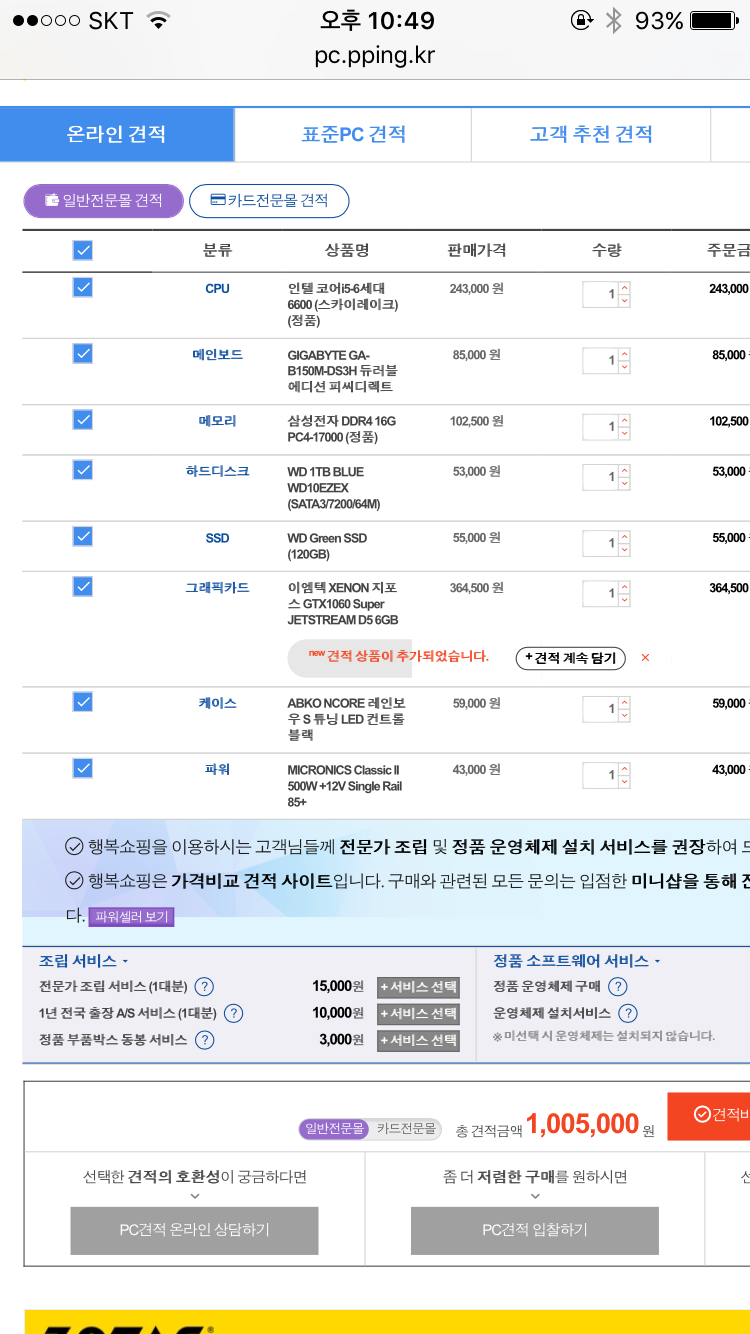Select 일반전문몰 in the total price toggle

(x=334, y=1129)
